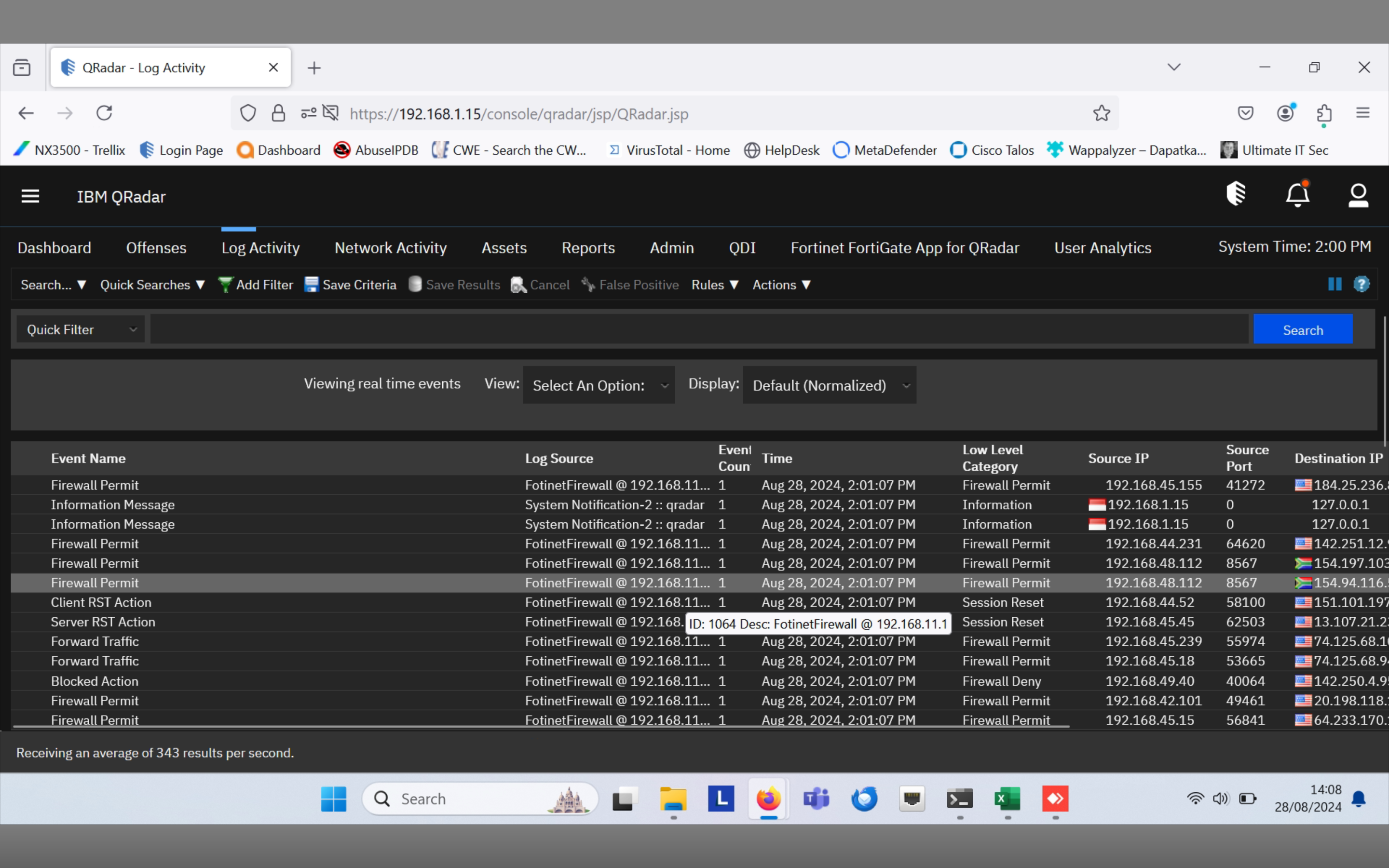Click source IP 192.168.49.40 cell
This screenshot has height=868, width=1389.
pyautogui.click(x=1150, y=681)
